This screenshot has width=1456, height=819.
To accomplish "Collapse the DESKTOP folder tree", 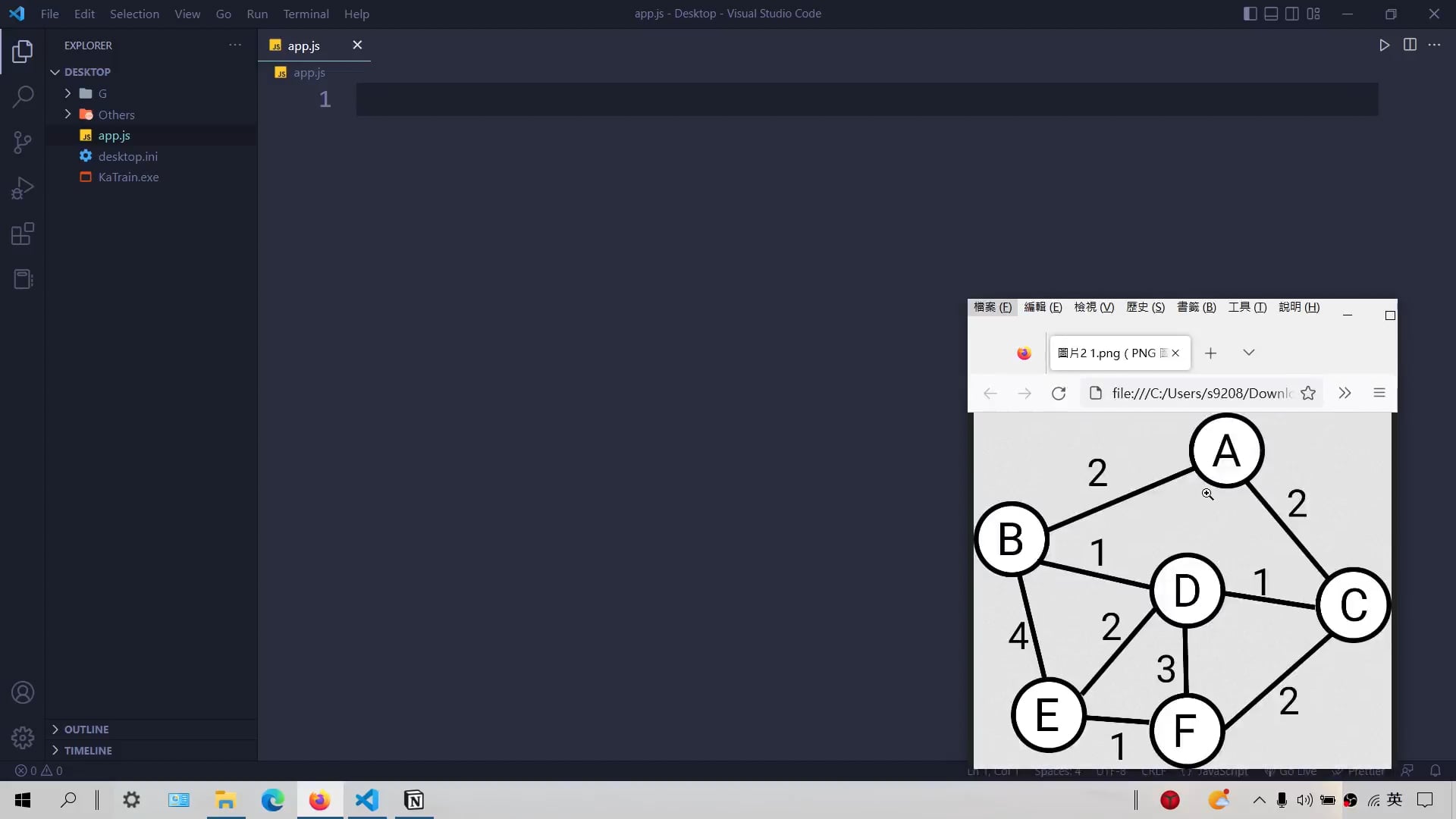I will click(x=55, y=71).
